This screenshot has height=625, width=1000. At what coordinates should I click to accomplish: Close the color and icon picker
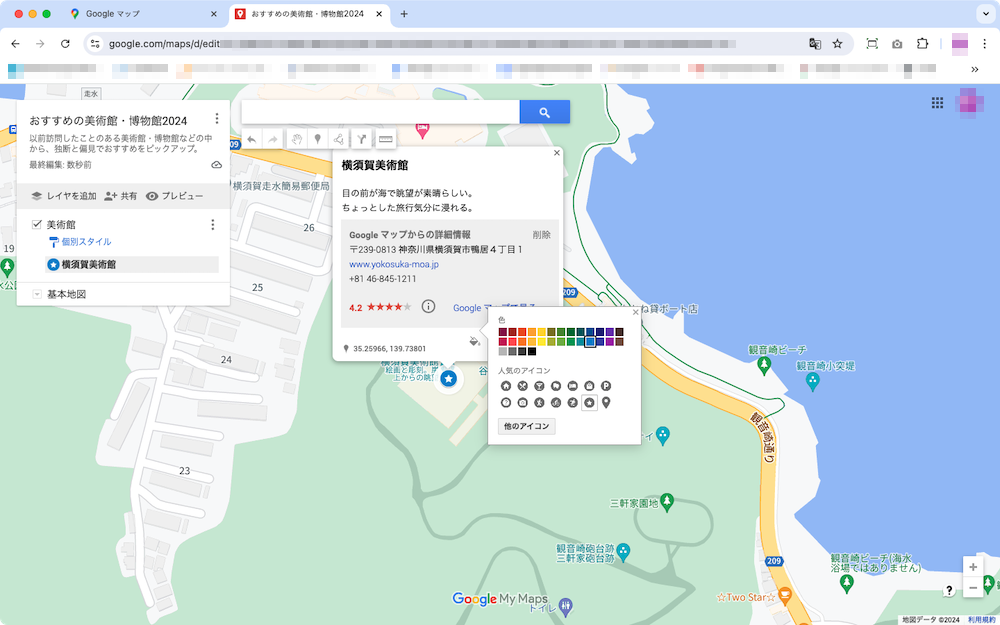(636, 312)
